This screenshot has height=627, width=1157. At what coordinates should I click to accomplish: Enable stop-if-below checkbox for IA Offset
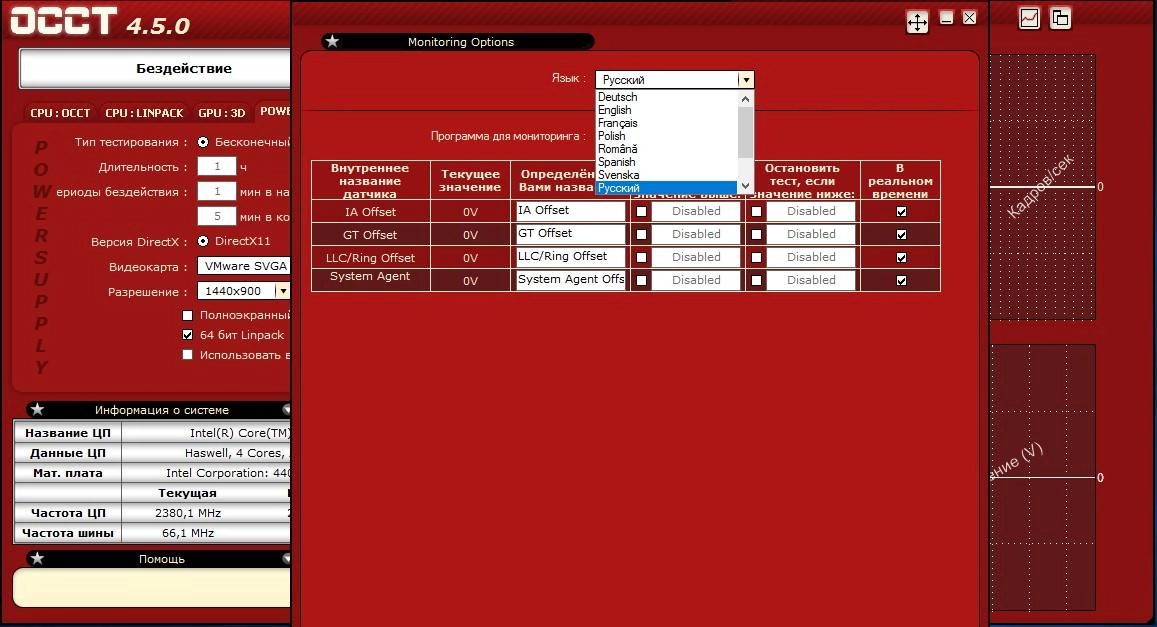pyautogui.click(x=756, y=212)
